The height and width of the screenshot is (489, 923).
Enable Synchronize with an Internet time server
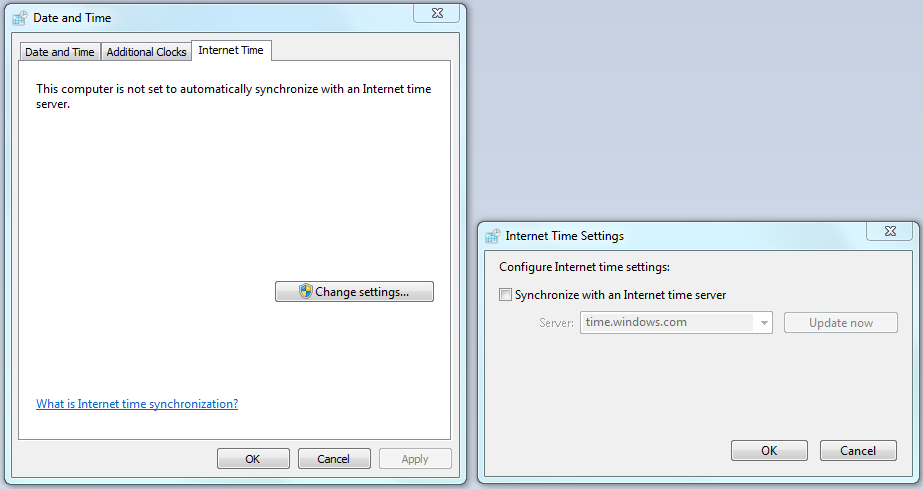tap(506, 295)
